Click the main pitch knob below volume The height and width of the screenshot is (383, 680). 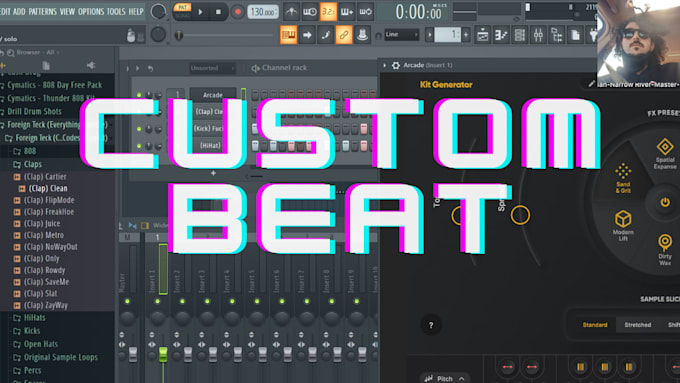tap(158, 35)
